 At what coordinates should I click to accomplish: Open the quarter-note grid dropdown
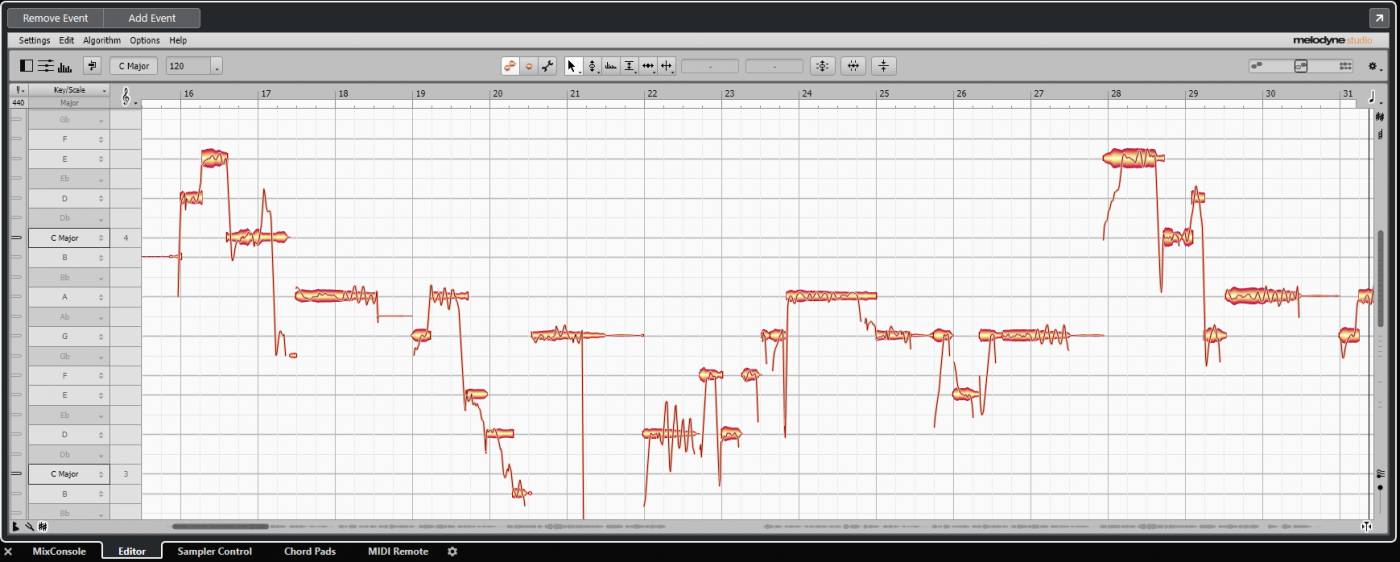[1375, 97]
